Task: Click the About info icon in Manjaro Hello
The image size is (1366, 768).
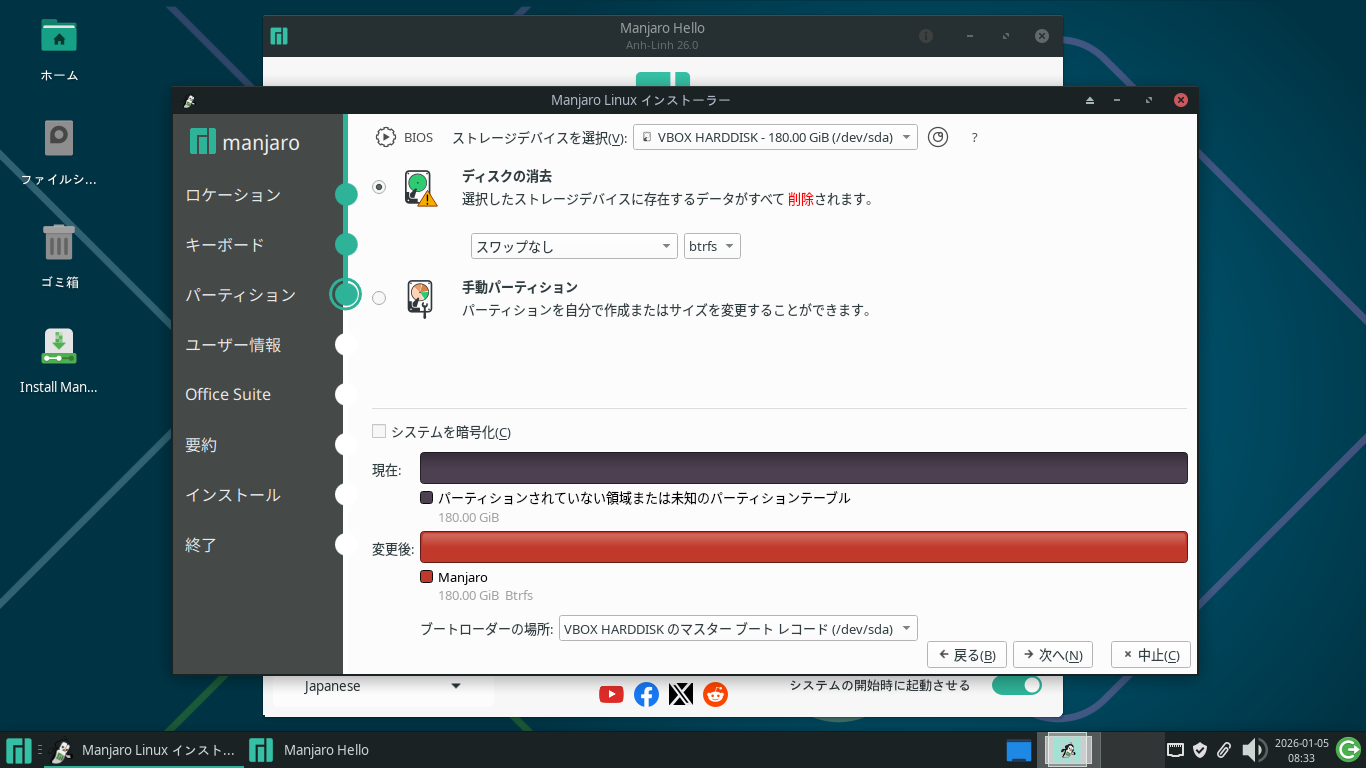Action: pos(926,36)
